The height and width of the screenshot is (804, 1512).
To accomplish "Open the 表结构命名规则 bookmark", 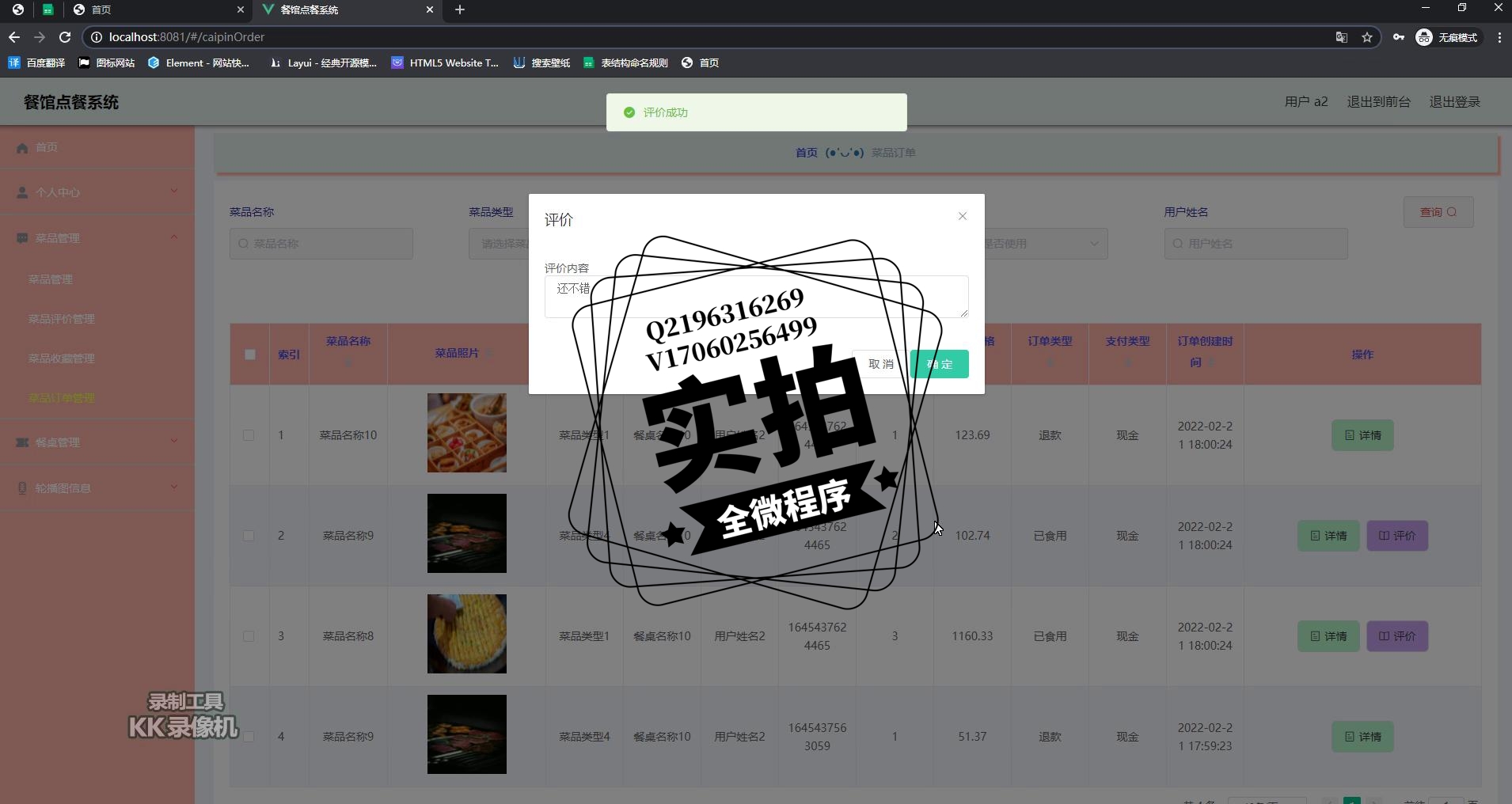I will tap(625, 63).
